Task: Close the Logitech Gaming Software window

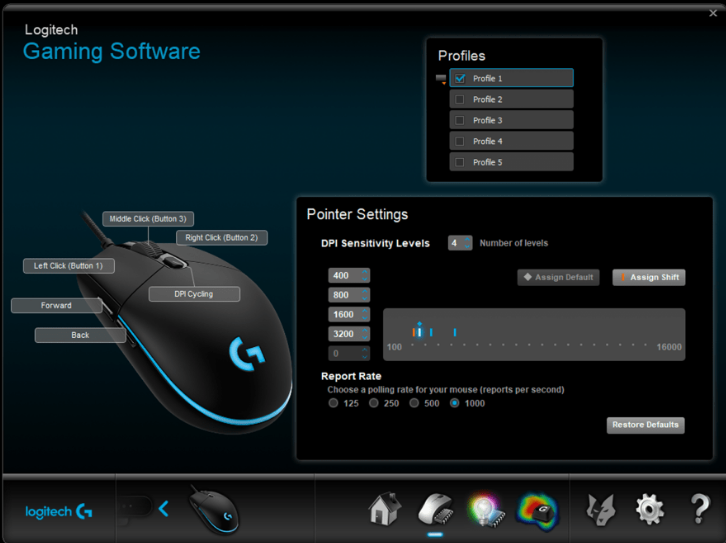Action: pyautogui.click(x=713, y=13)
